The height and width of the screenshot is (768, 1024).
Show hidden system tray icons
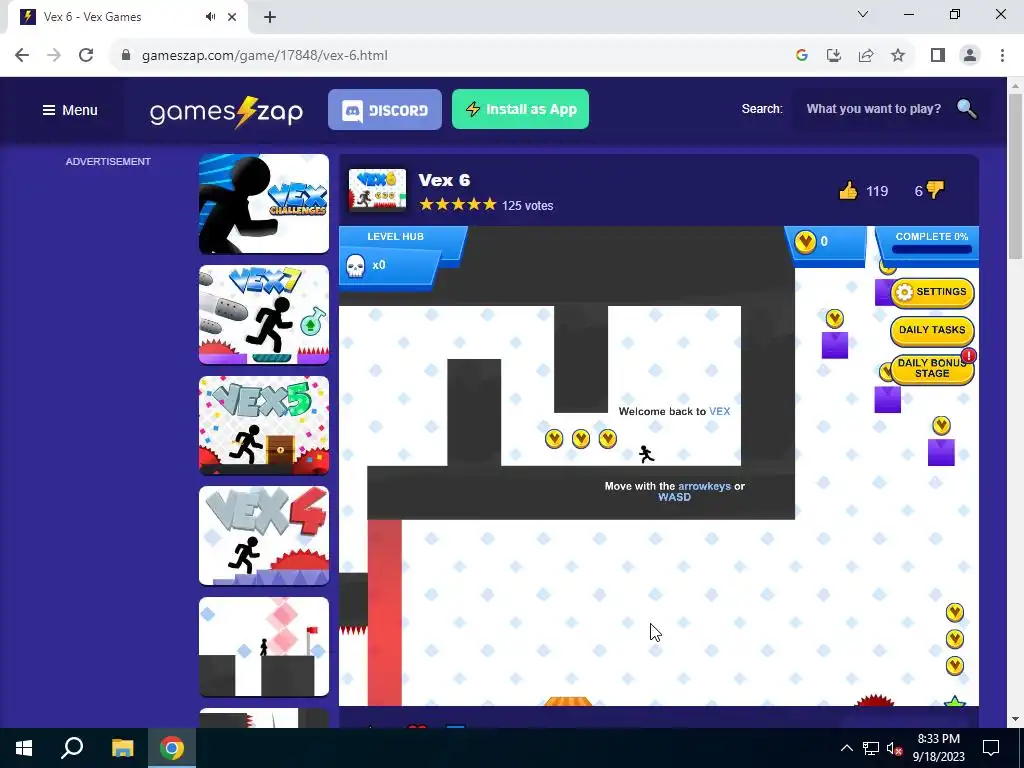[846, 748]
